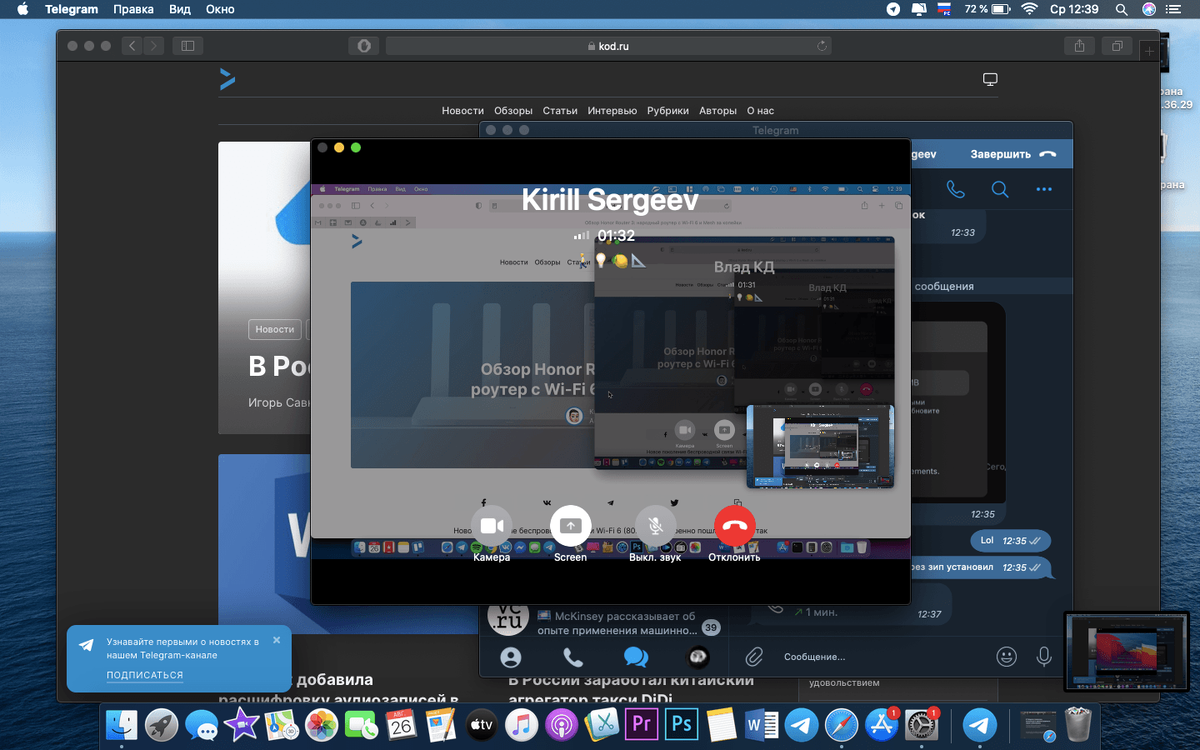
Task: Close the Telegram channel subscription banner
Action: (277, 640)
